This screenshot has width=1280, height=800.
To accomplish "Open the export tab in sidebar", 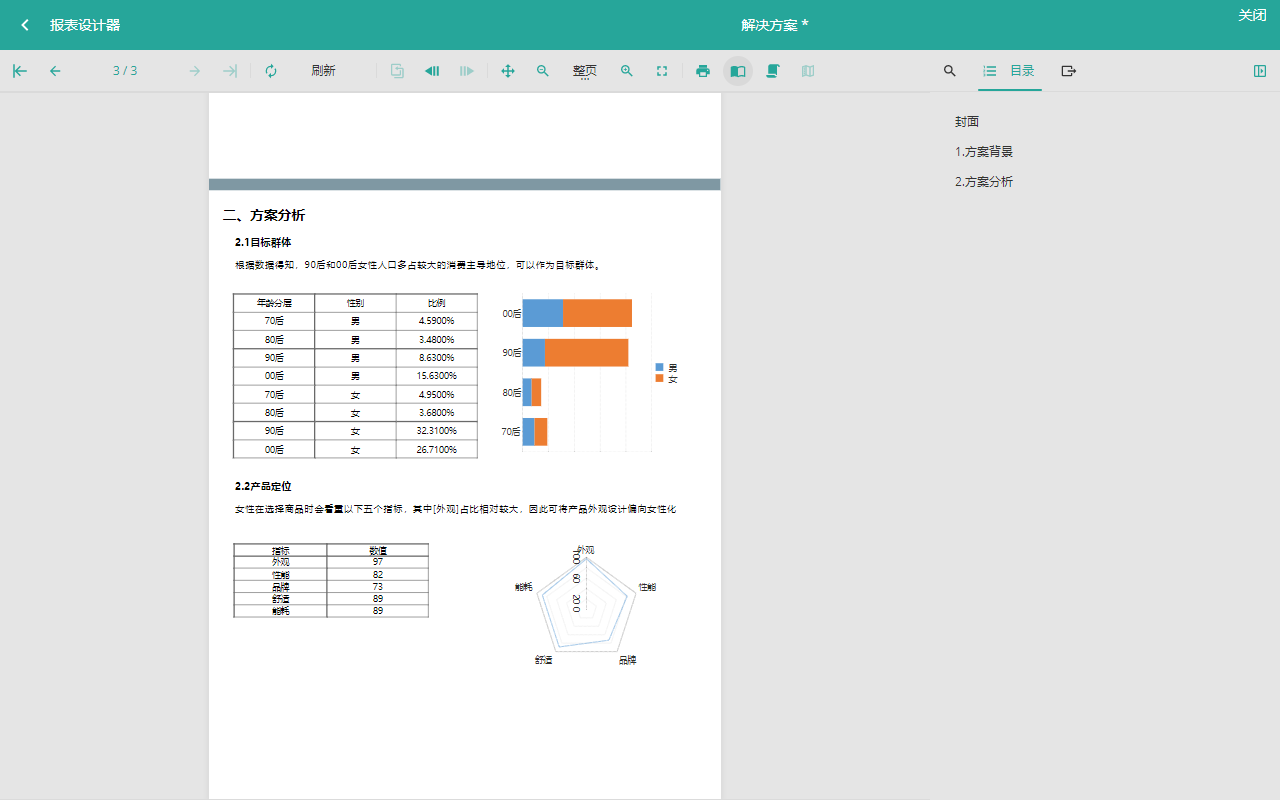I will click(1069, 71).
